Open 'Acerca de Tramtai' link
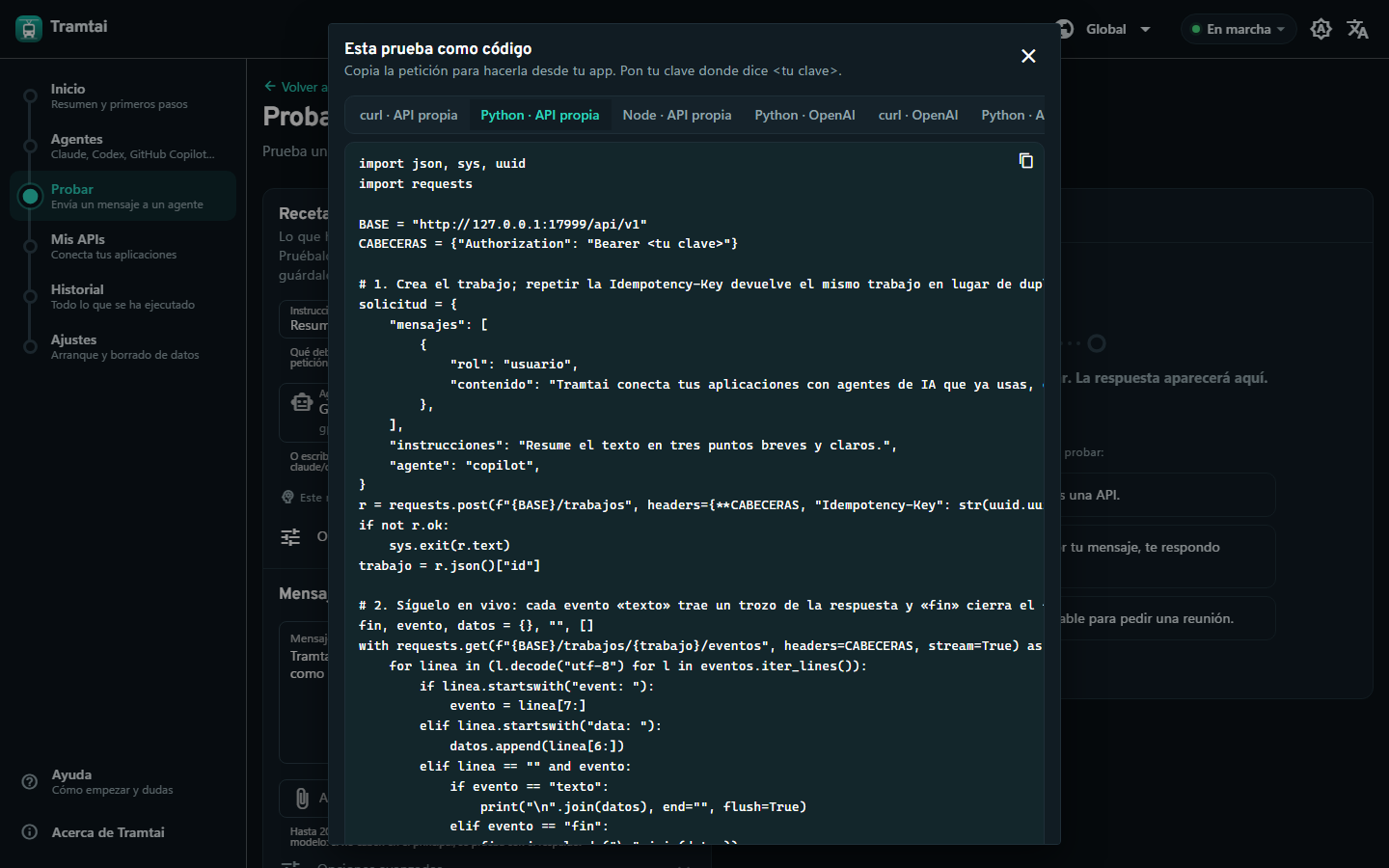 point(123,832)
